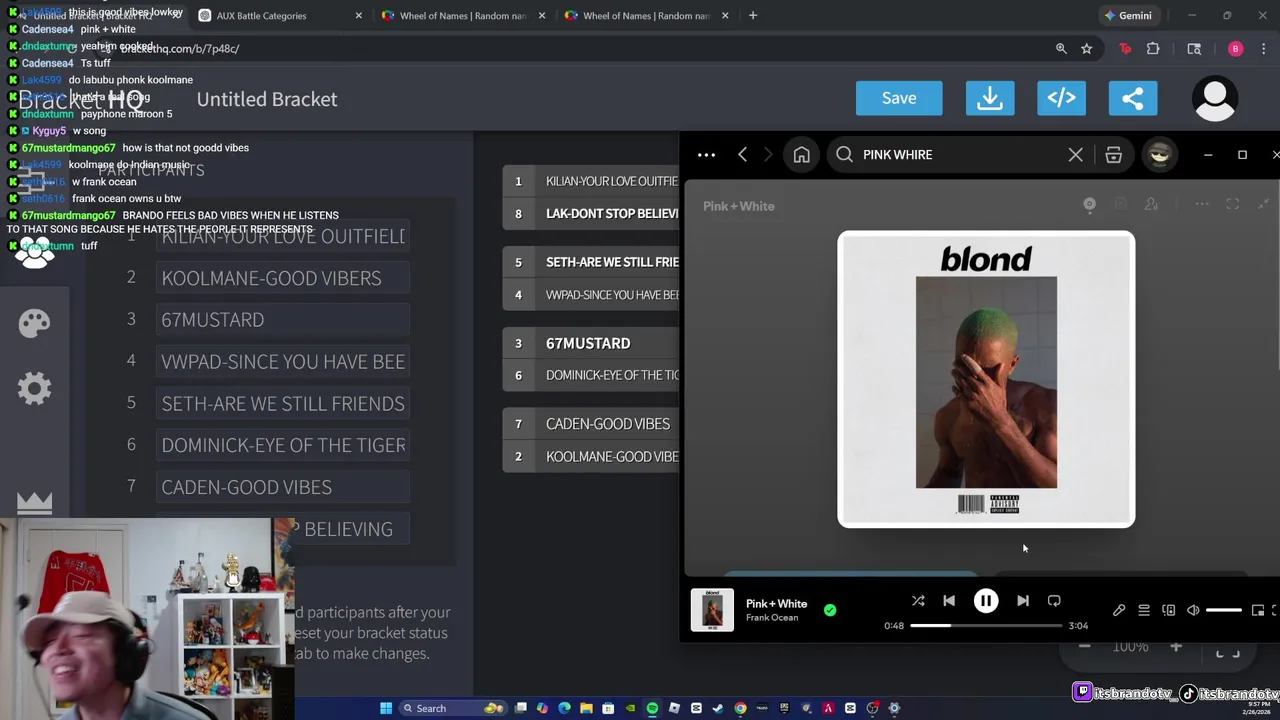Open the lyrics microphone view in Spotify

pos(1119,610)
